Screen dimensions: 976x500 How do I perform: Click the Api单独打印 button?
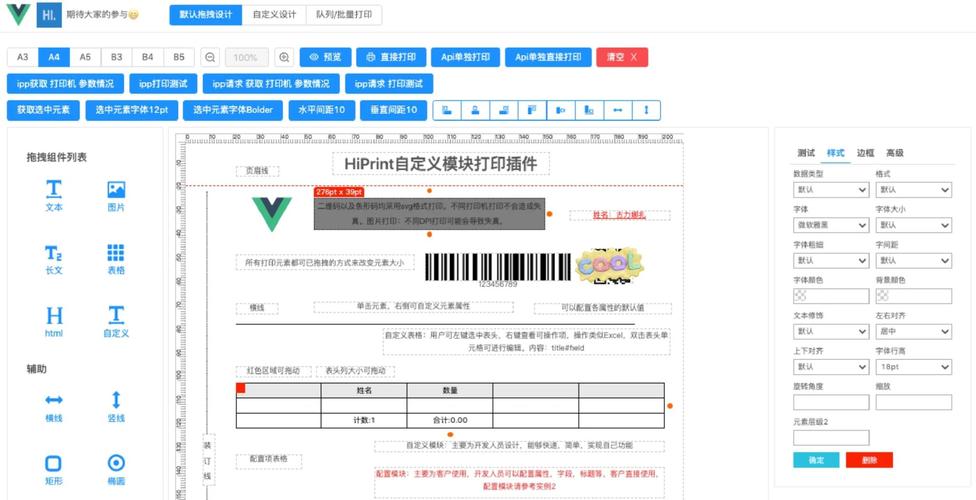pyautogui.click(x=466, y=57)
